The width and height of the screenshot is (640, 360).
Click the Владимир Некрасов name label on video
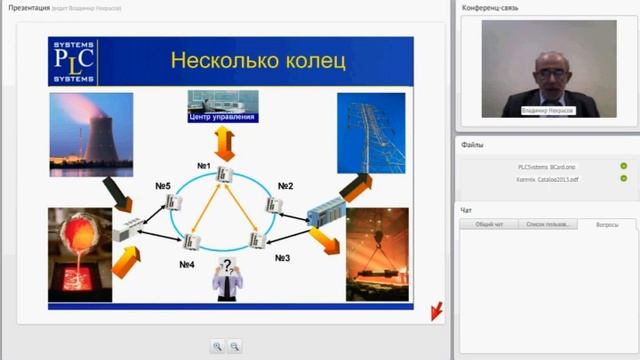pyautogui.click(x=548, y=111)
